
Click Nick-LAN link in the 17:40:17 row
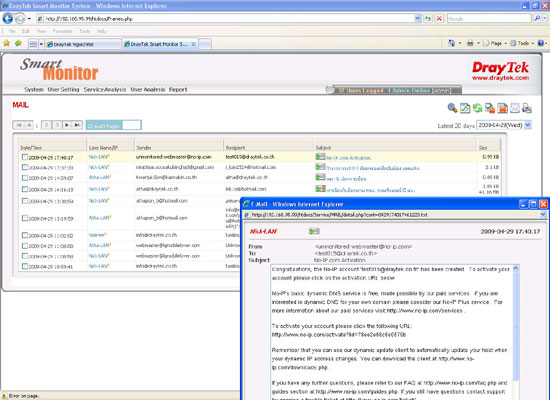click(x=99, y=157)
